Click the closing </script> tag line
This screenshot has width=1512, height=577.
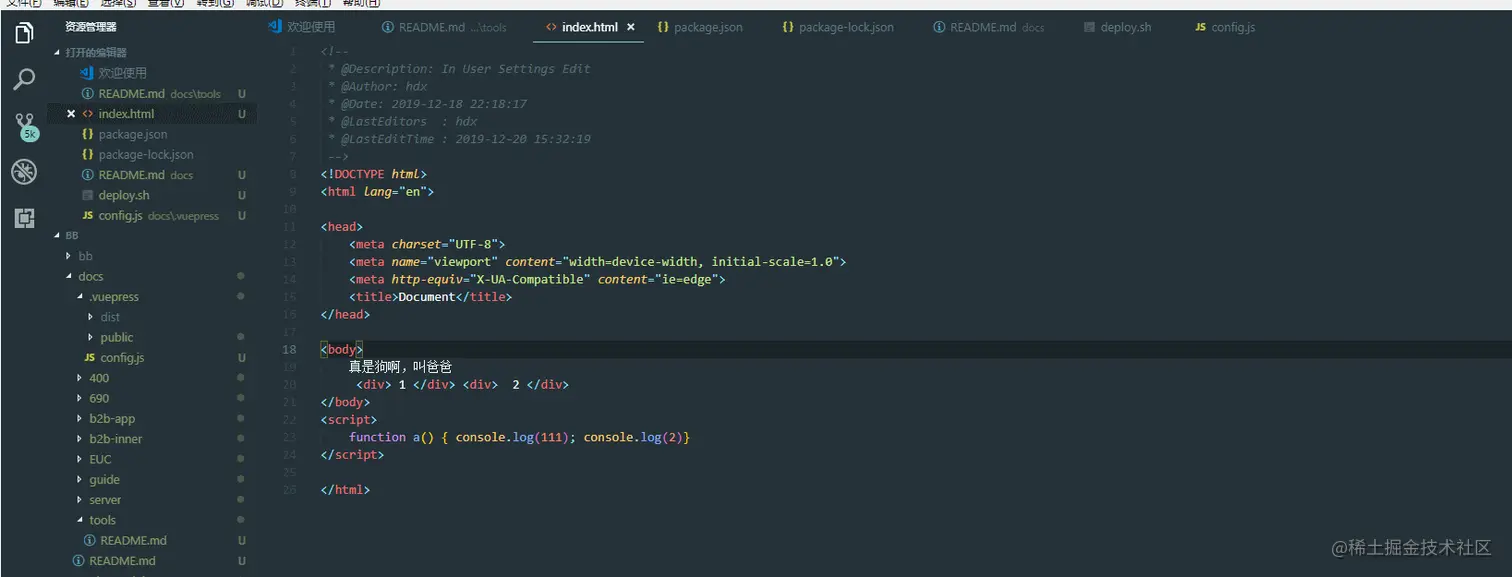click(352, 454)
